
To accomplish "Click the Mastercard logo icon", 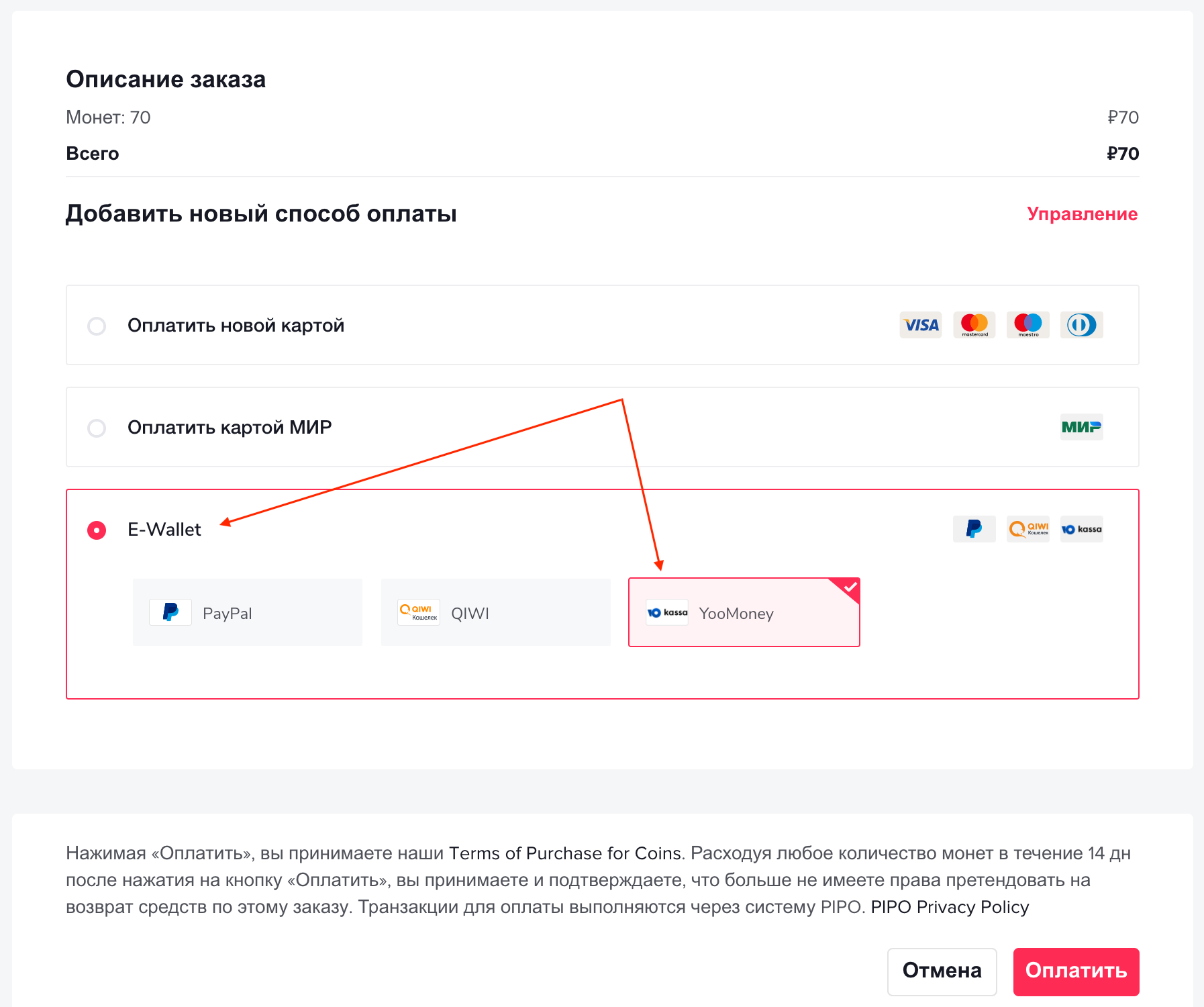I will pyautogui.click(x=974, y=326).
